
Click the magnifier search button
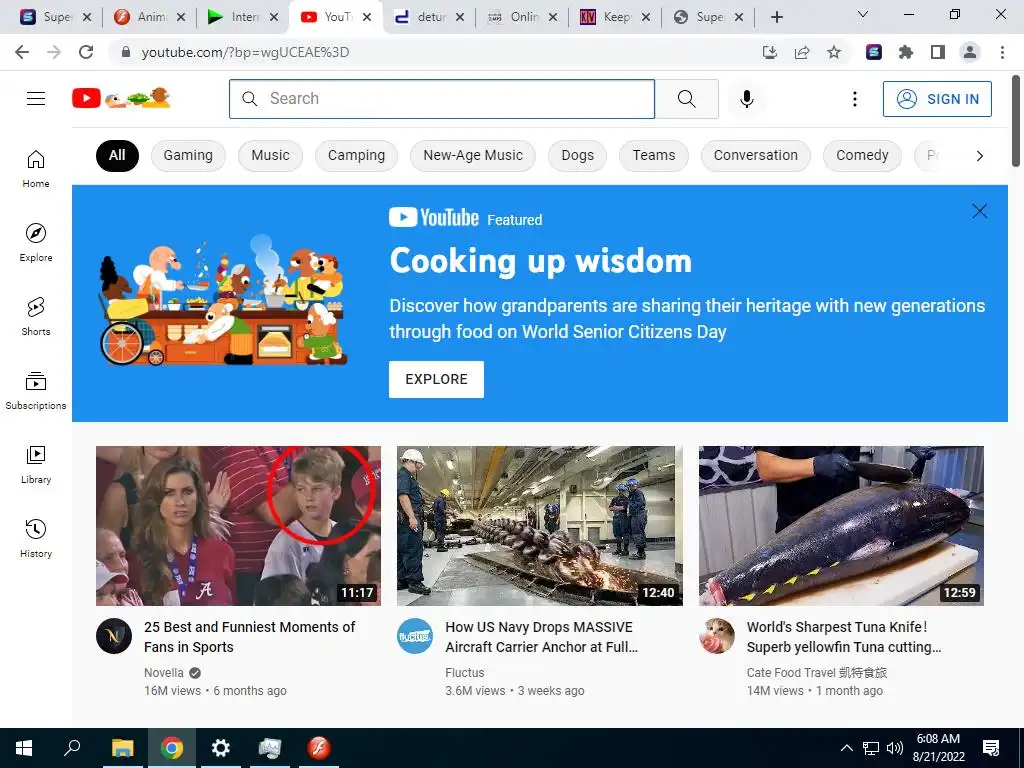click(x=686, y=99)
